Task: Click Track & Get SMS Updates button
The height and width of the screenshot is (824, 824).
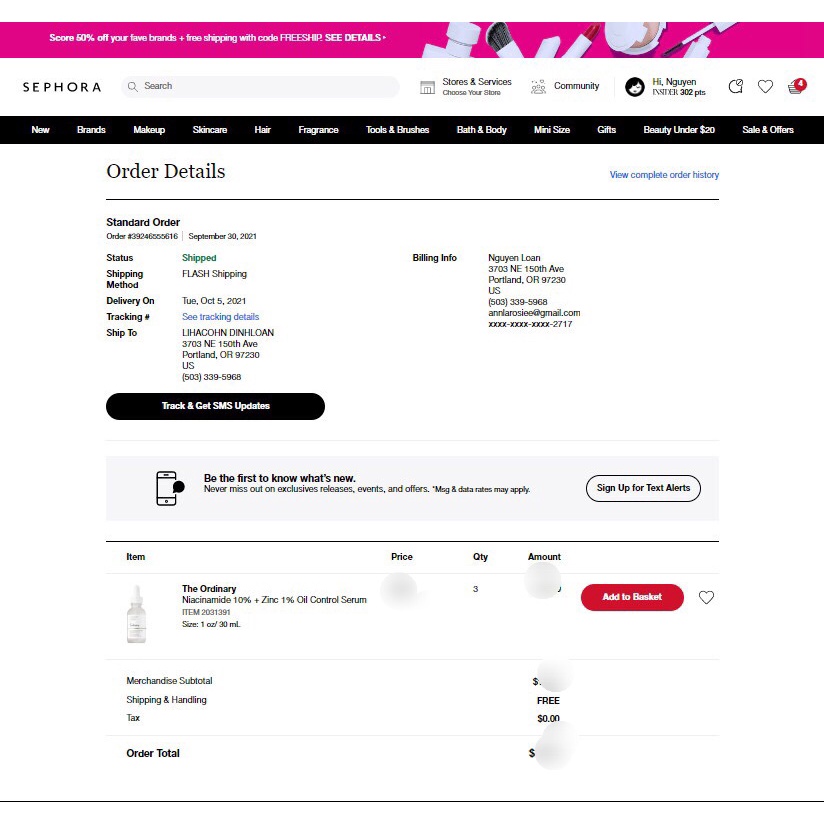Action: click(215, 406)
